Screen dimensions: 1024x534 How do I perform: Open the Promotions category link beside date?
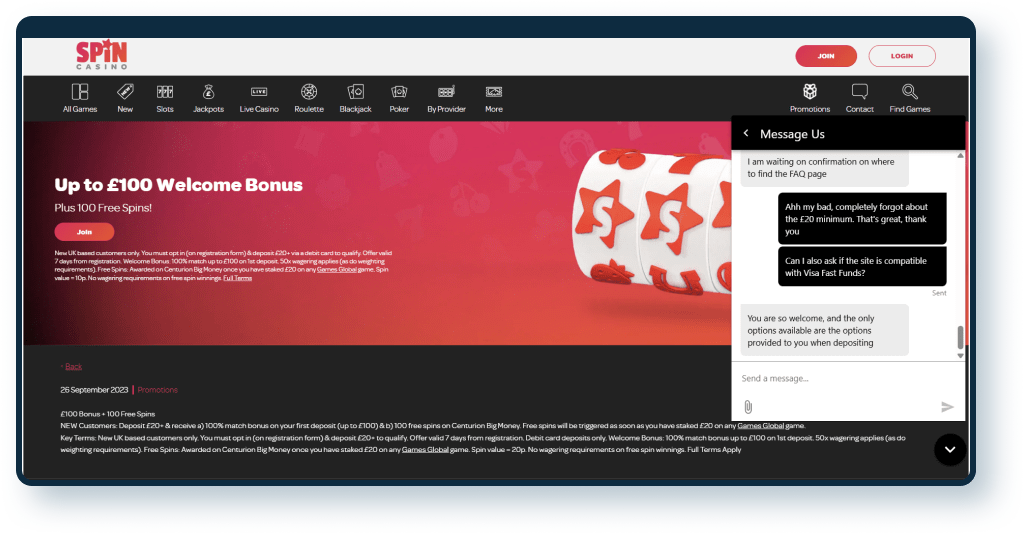tap(157, 390)
